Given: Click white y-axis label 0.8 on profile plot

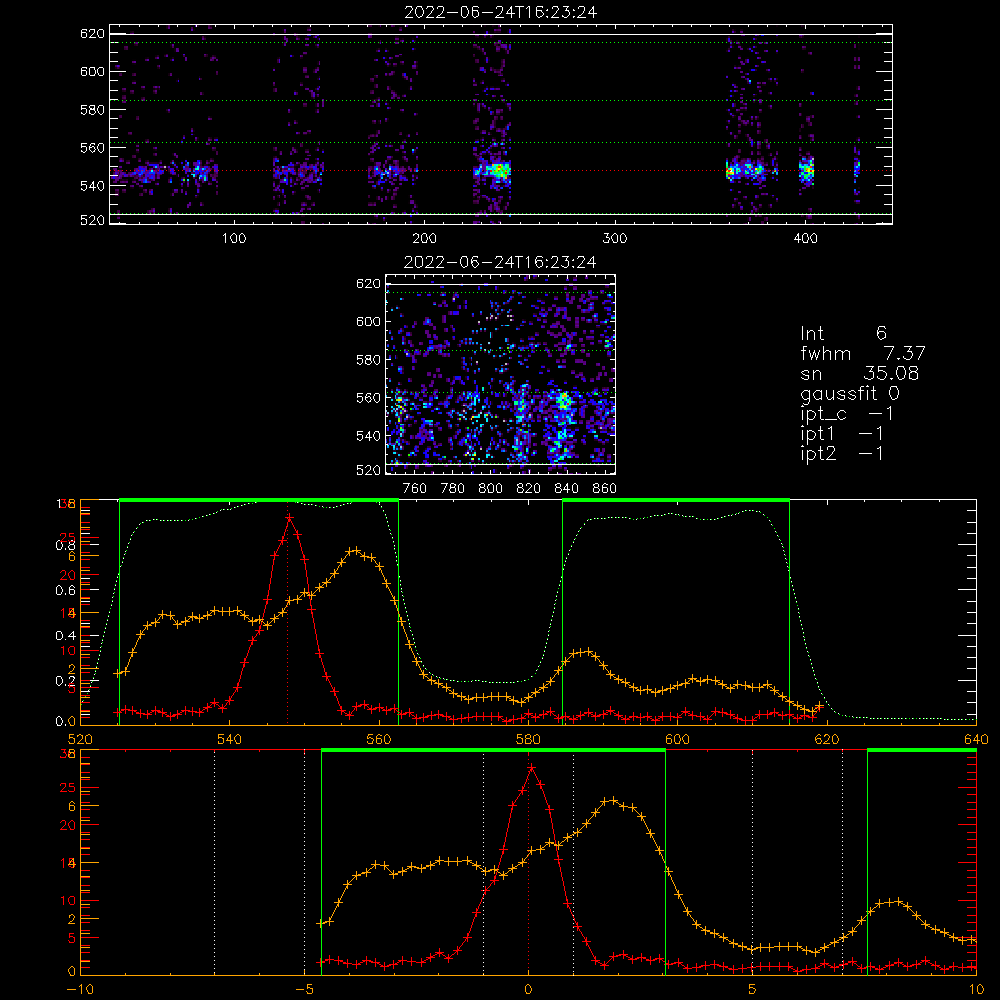Looking at the screenshot, I should point(65,545).
